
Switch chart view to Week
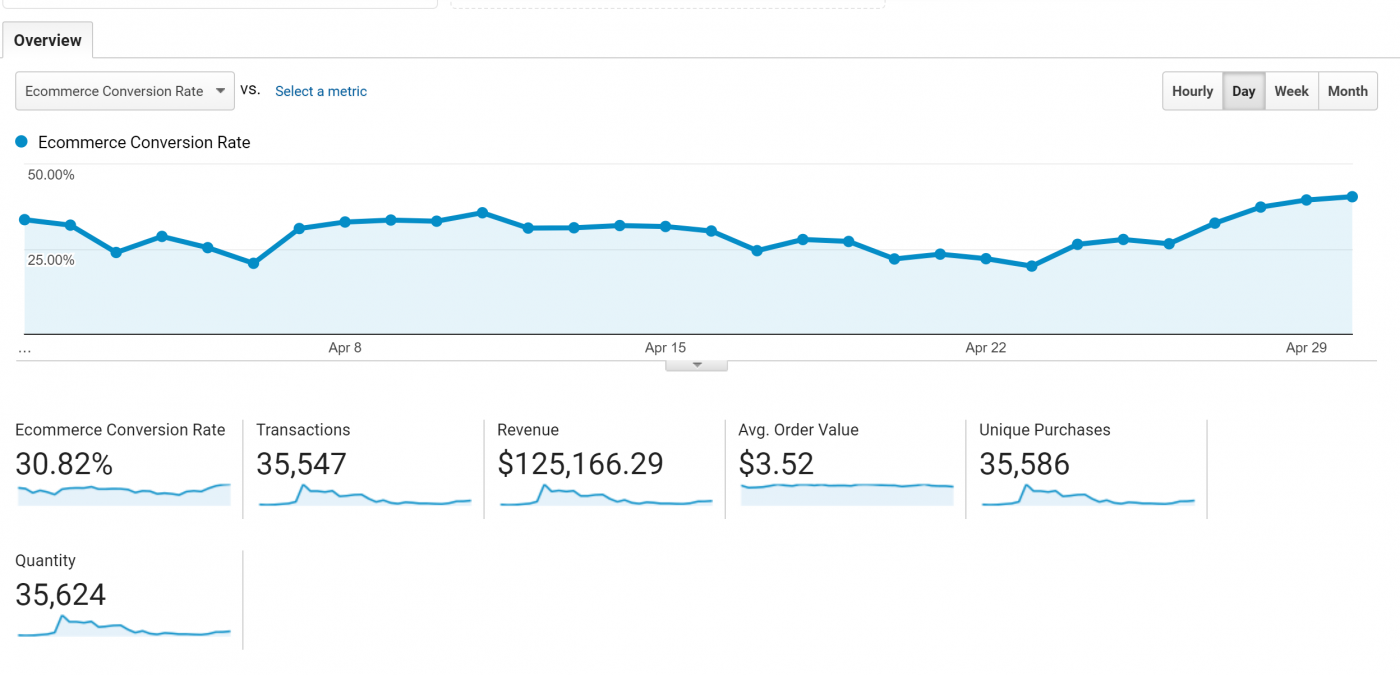1291,91
